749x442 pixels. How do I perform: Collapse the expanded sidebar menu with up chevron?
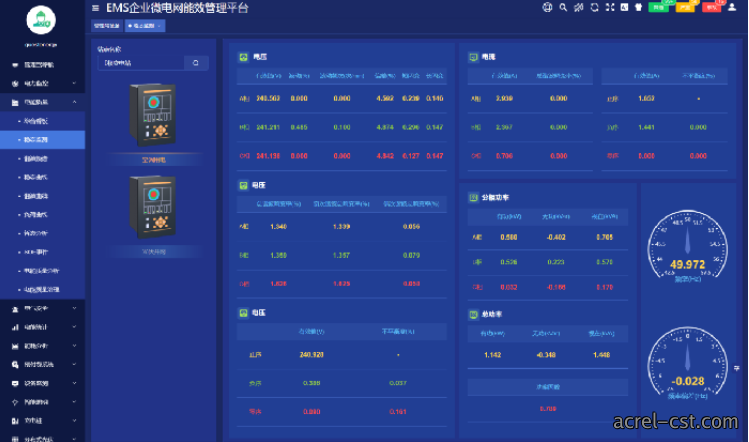click(x=74, y=102)
